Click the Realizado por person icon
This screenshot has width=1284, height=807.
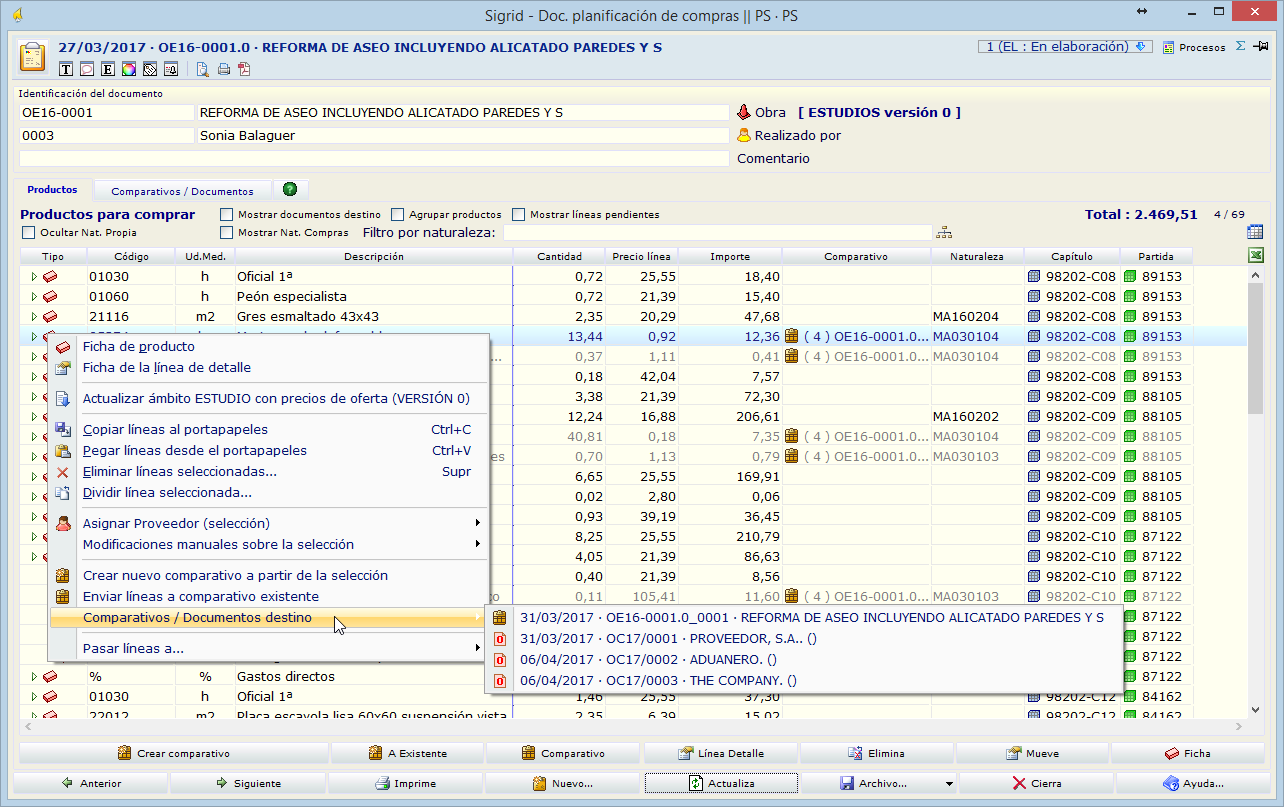[x=743, y=136]
